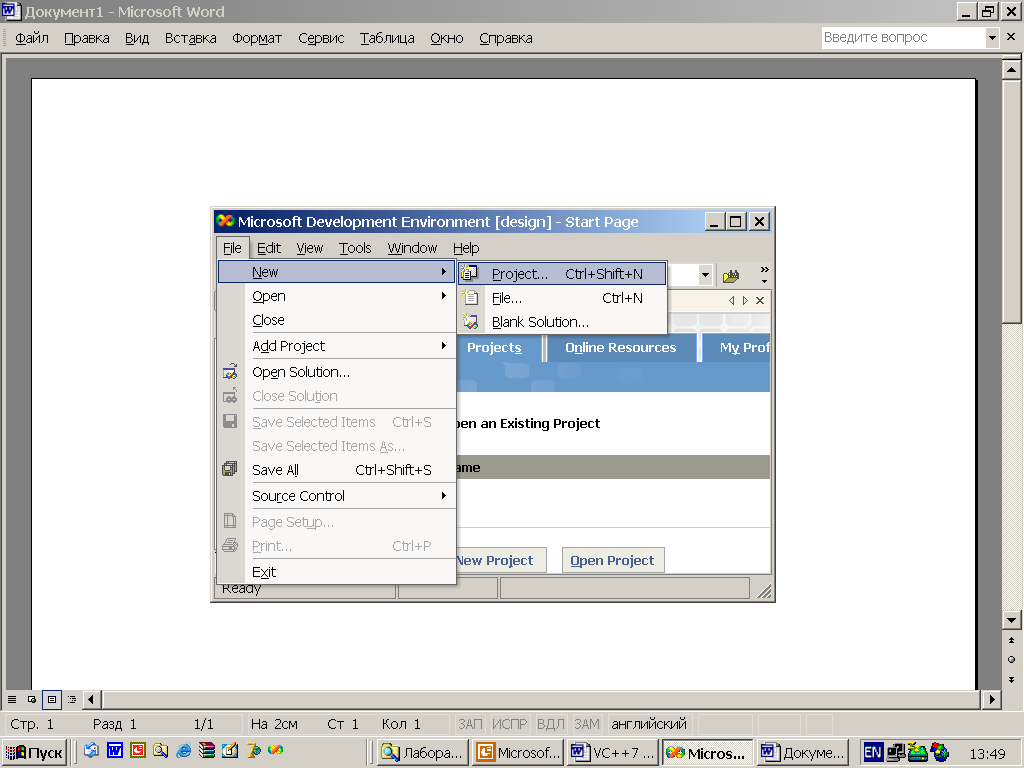
Task: Click the Введите вопрос help input field
Action: (x=903, y=37)
